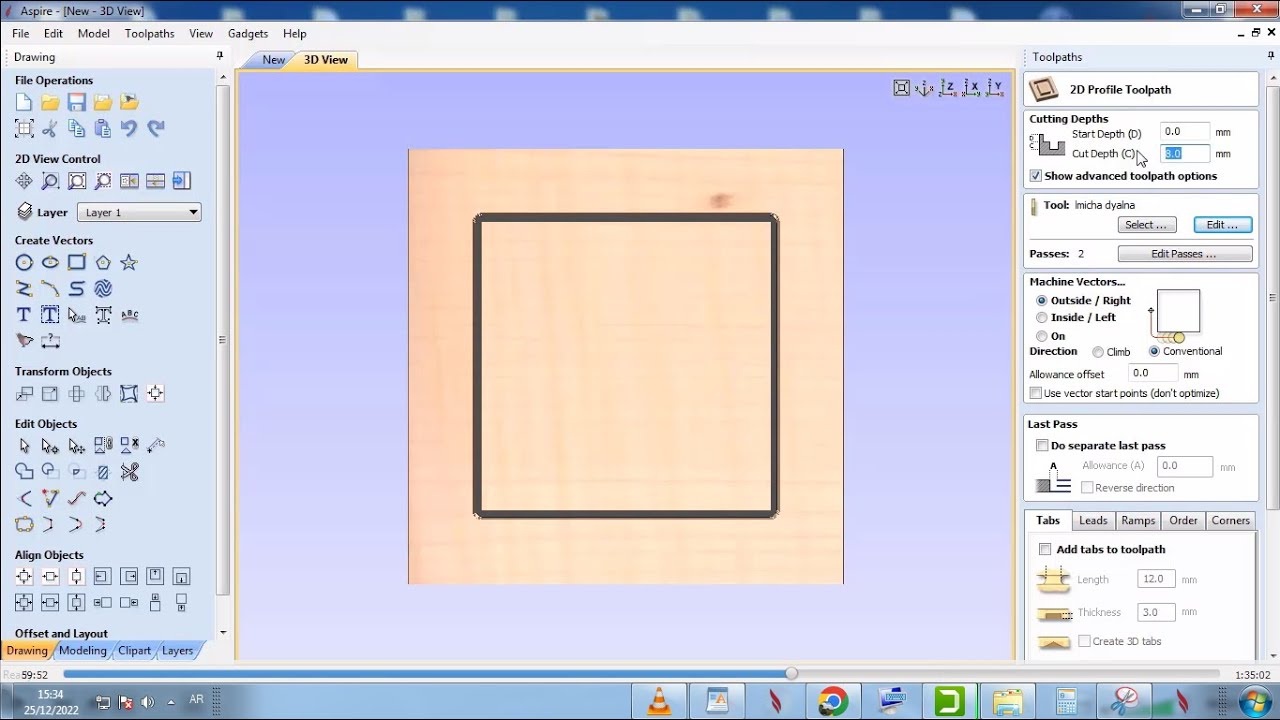This screenshot has width=1280, height=720.
Task: Click the Allowance offset input field
Action: 1152,373
